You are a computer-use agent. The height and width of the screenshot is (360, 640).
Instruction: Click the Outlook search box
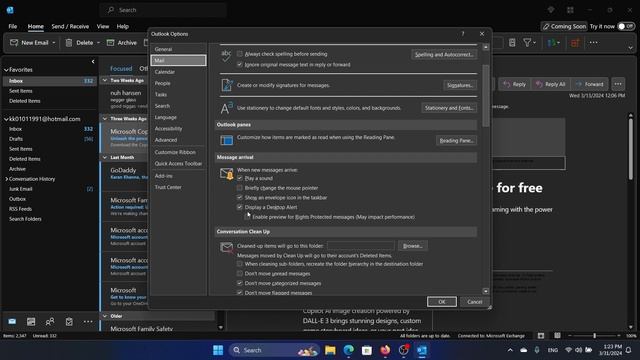coord(163,10)
